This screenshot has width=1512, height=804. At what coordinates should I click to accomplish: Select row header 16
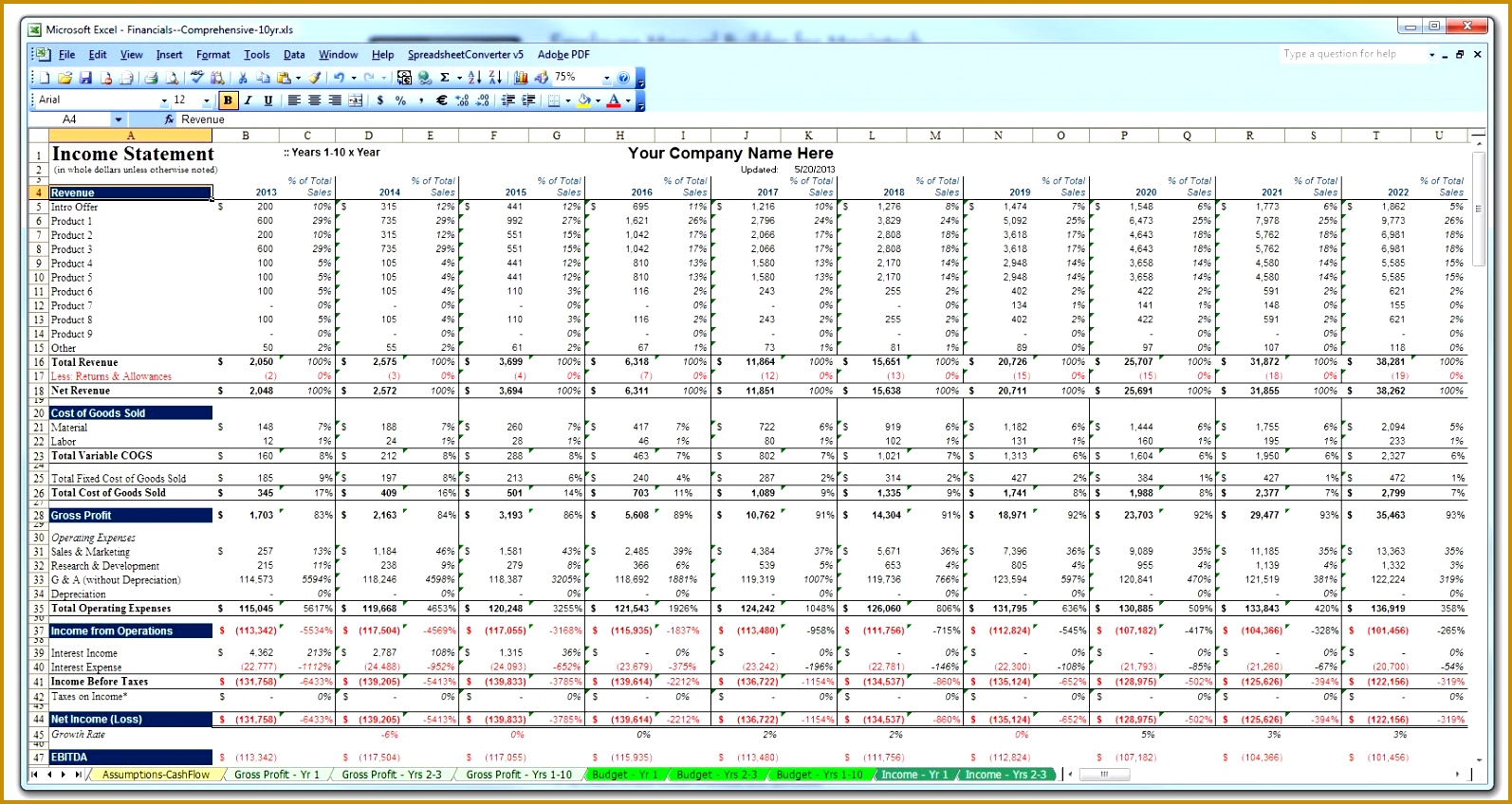39,362
